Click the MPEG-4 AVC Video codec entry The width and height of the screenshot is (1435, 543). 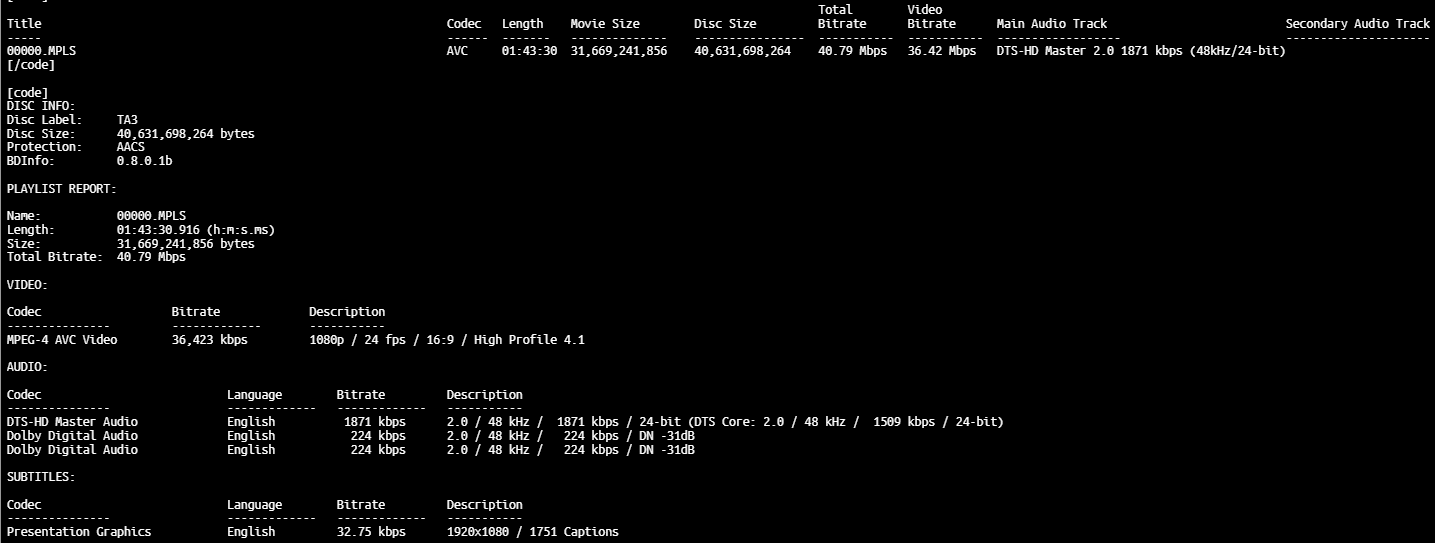coord(62,340)
